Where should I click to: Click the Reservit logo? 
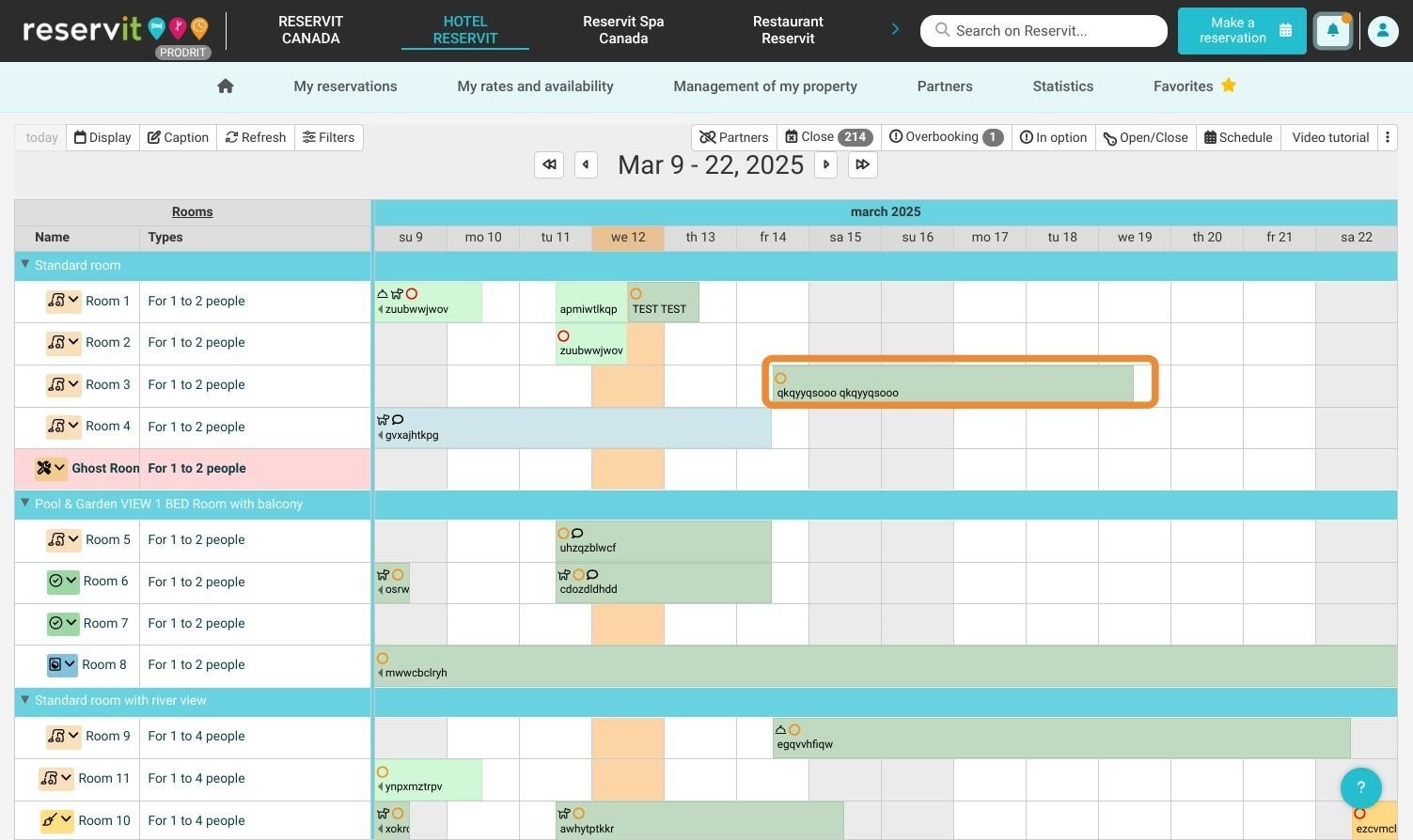pyautogui.click(x=116, y=29)
